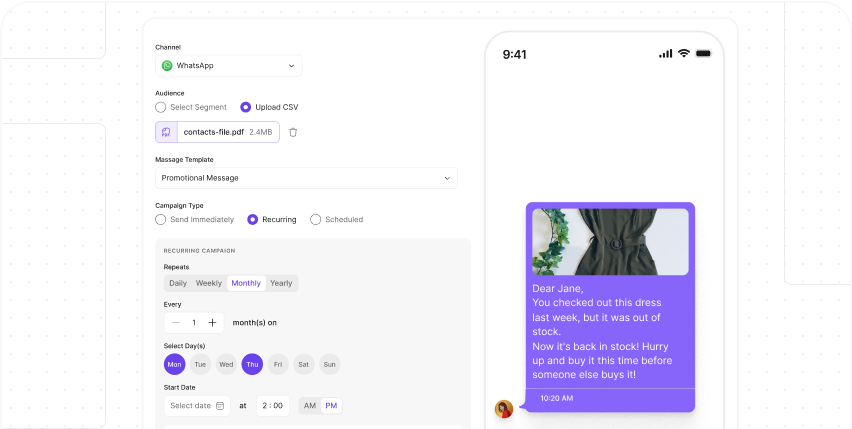Click the 9:41 clock in phone preview

click(x=515, y=54)
